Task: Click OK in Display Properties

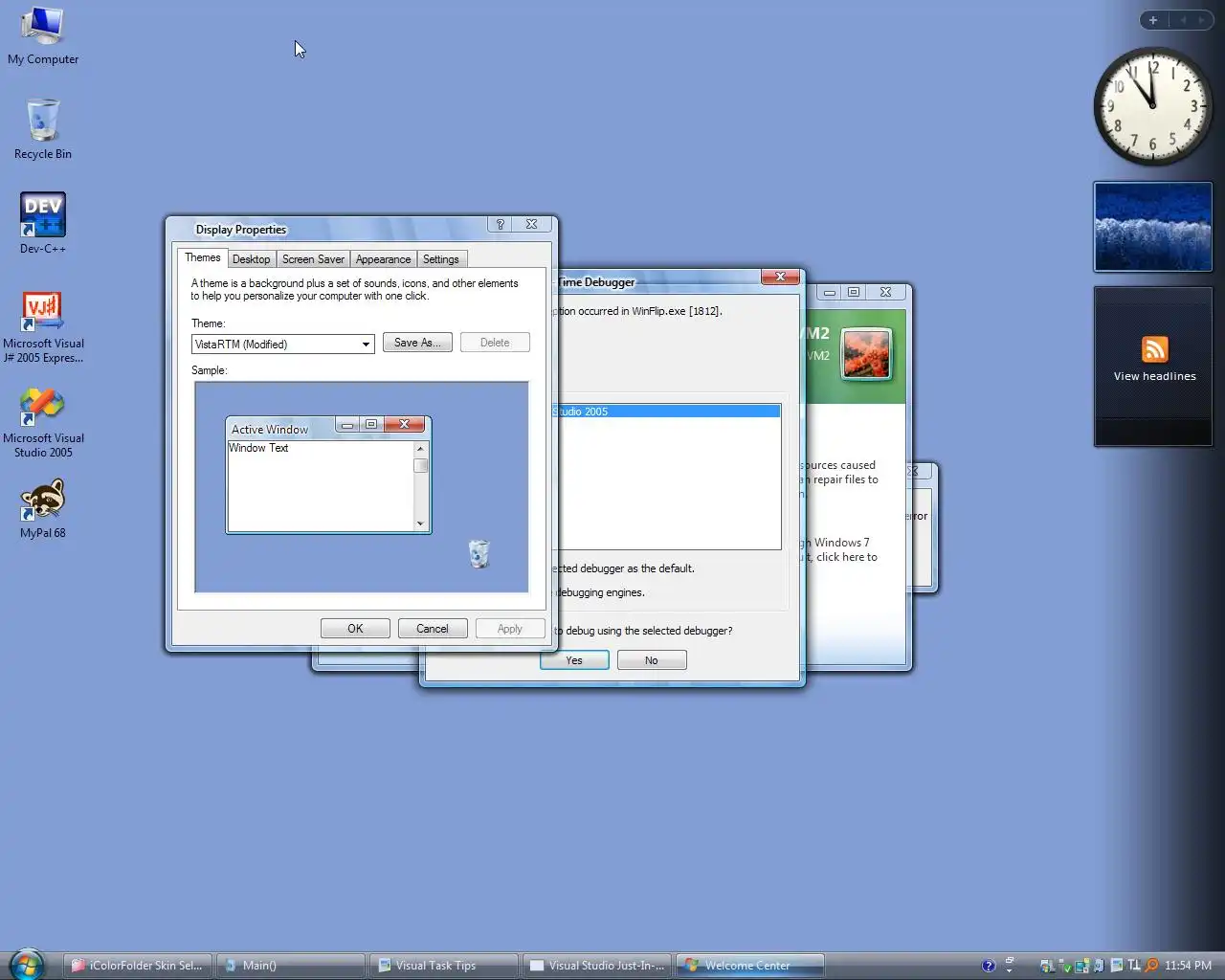Action: pos(355,629)
